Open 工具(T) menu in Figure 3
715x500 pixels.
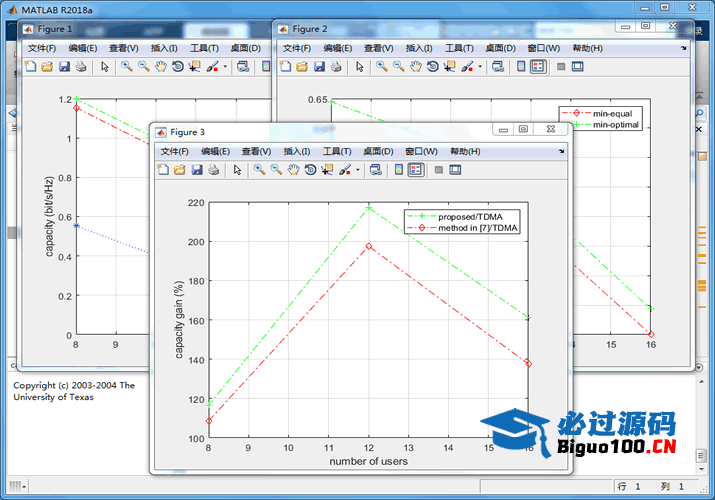point(337,151)
